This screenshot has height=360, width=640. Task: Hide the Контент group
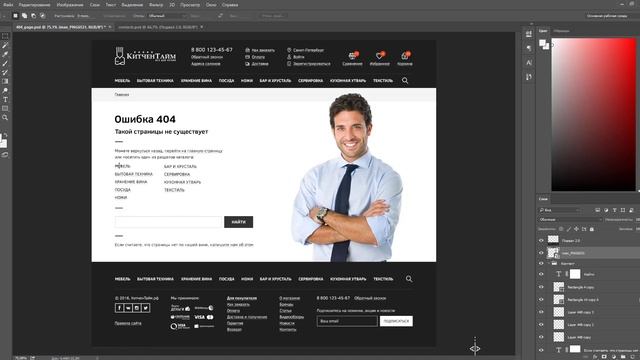(542, 264)
